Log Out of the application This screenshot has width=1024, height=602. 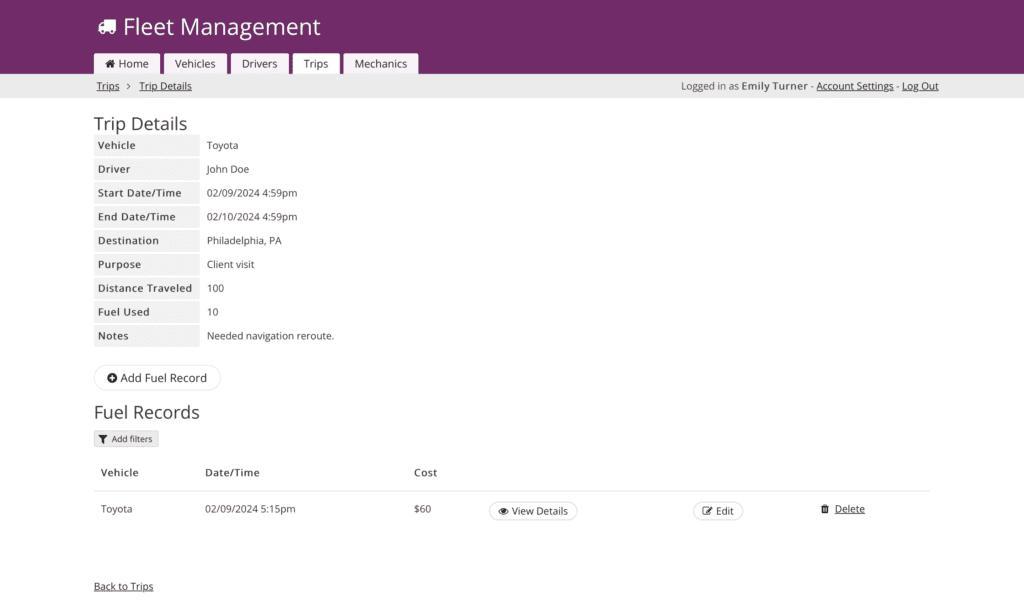tap(920, 86)
